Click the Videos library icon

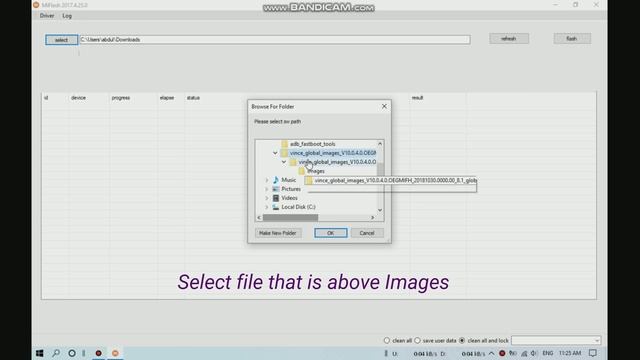pyautogui.click(x=276, y=198)
